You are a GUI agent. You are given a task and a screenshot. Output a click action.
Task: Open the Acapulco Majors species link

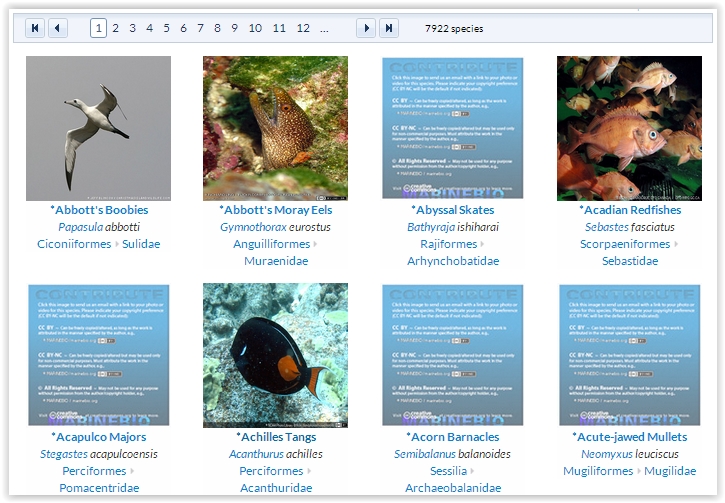point(99,437)
